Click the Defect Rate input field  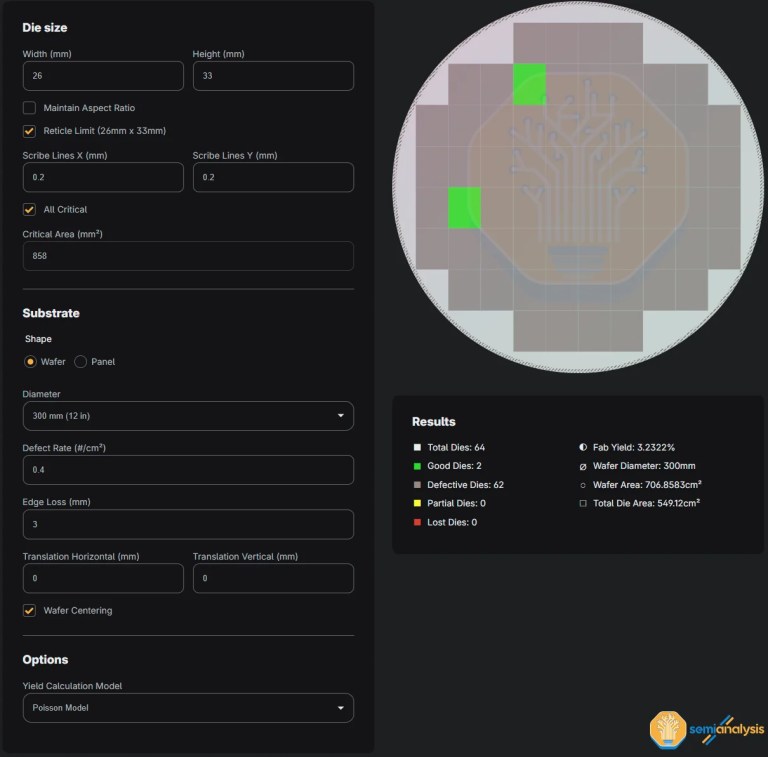tap(188, 470)
